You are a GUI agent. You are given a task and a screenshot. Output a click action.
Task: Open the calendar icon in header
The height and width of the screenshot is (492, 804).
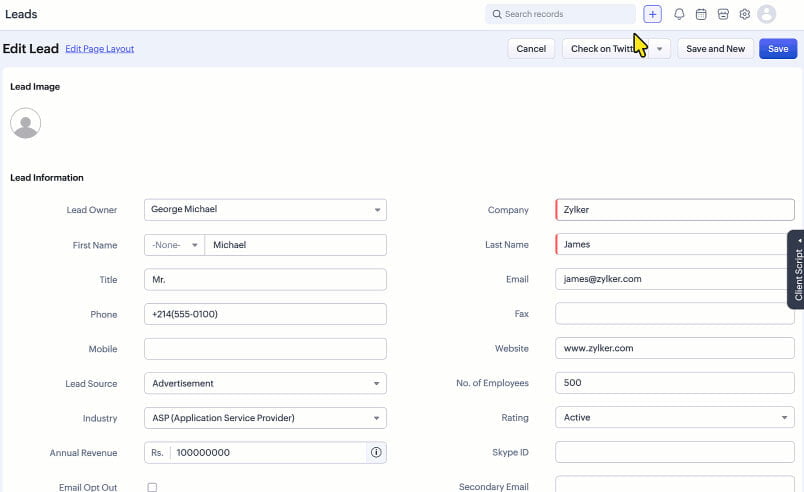(x=701, y=14)
